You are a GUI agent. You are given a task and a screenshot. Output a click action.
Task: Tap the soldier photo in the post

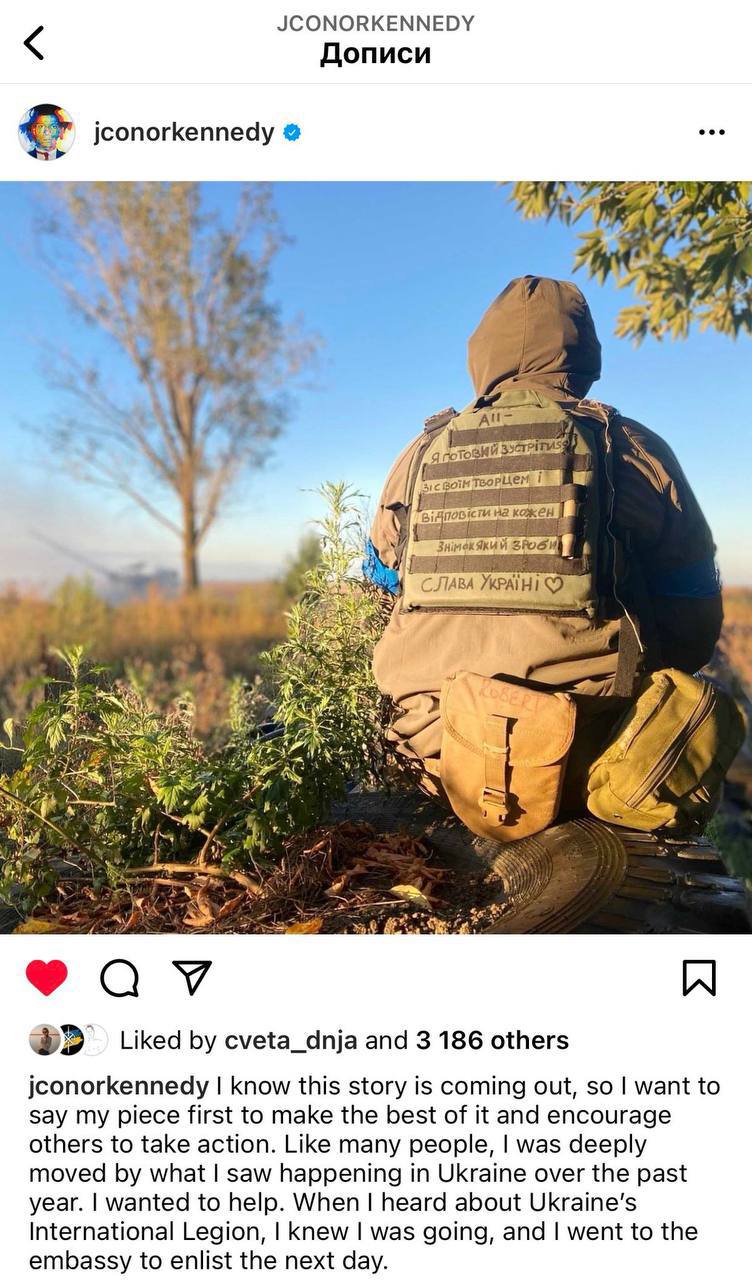[x=376, y=557]
